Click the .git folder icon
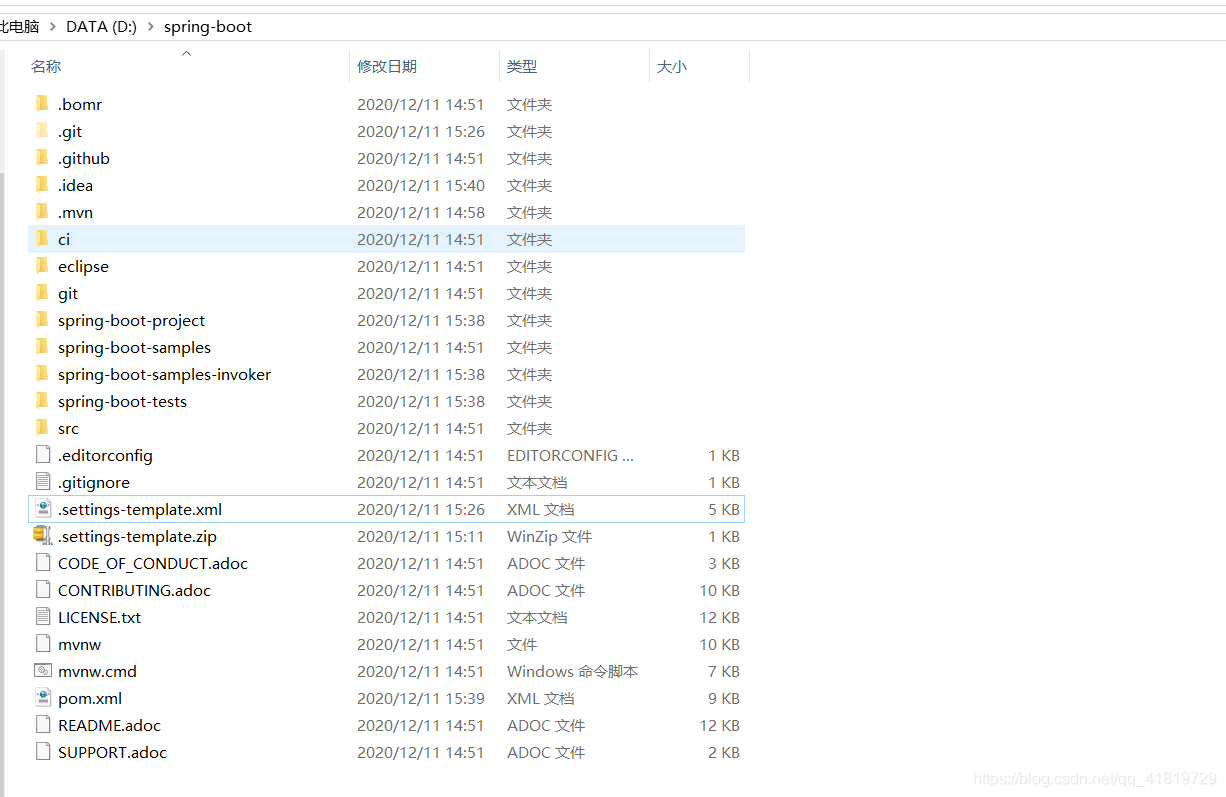The height and width of the screenshot is (797, 1226). [x=42, y=131]
